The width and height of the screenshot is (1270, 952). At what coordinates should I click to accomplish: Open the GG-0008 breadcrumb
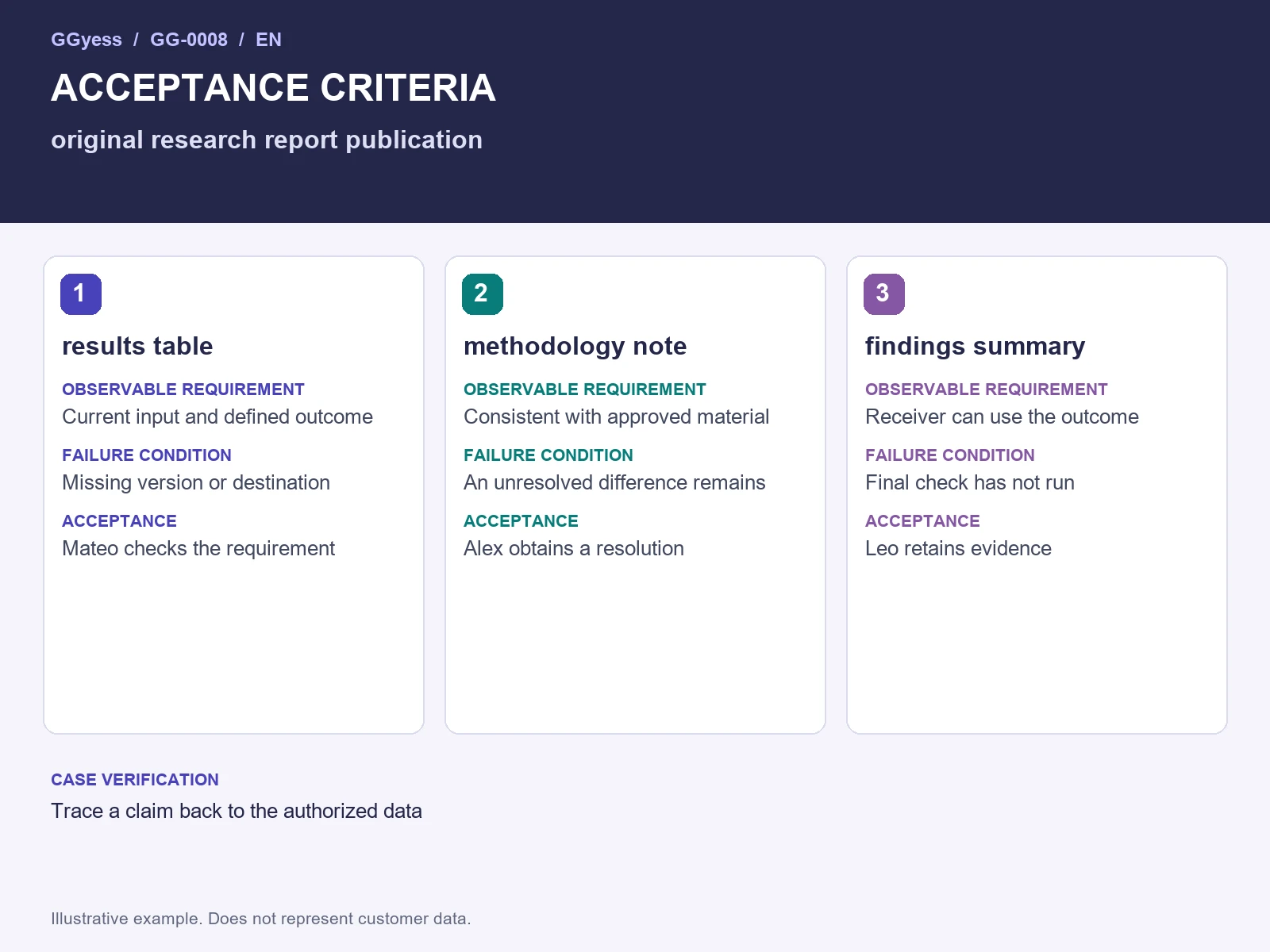point(189,40)
